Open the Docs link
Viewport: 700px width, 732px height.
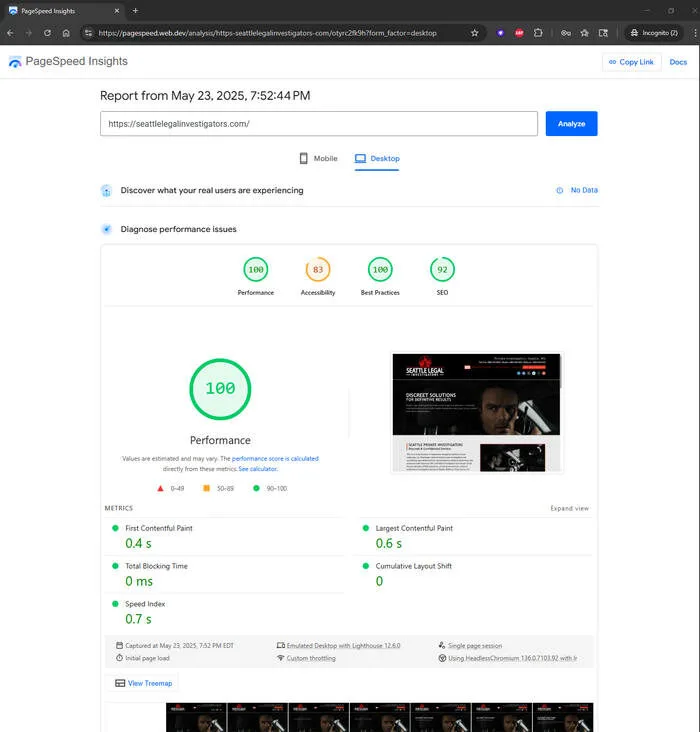678,62
